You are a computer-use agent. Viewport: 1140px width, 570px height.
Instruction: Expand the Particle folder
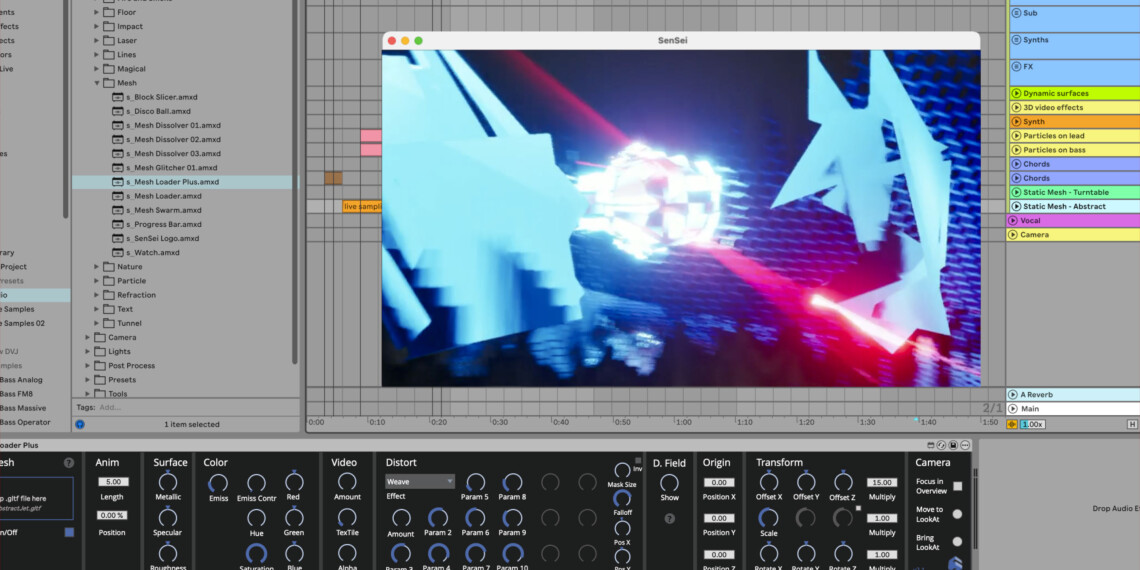(x=97, y=281)
